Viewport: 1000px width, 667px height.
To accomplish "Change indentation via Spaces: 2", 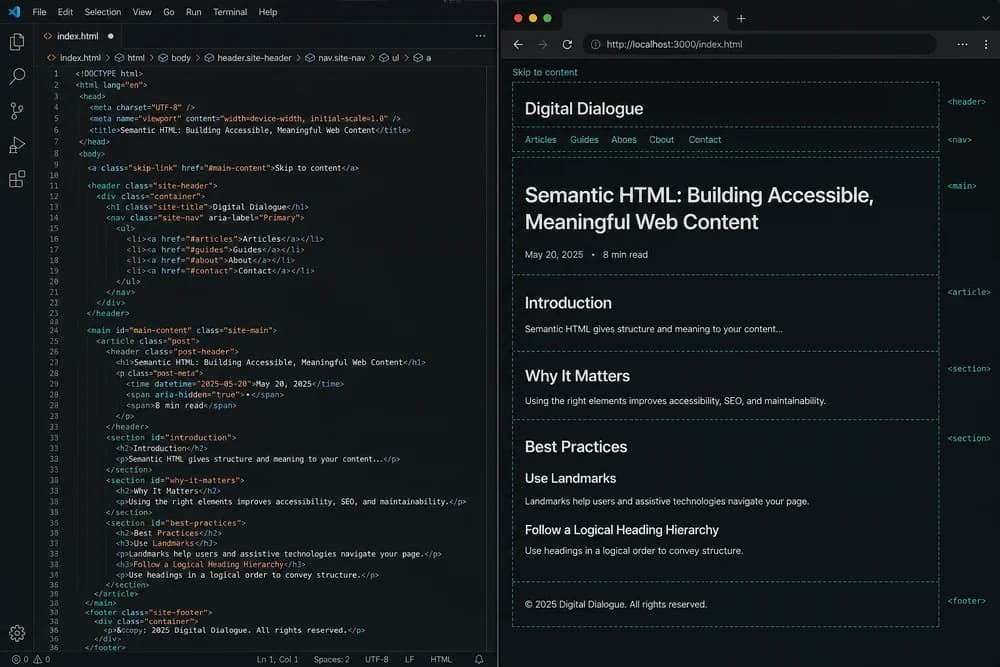I will [x=331, y=659].
